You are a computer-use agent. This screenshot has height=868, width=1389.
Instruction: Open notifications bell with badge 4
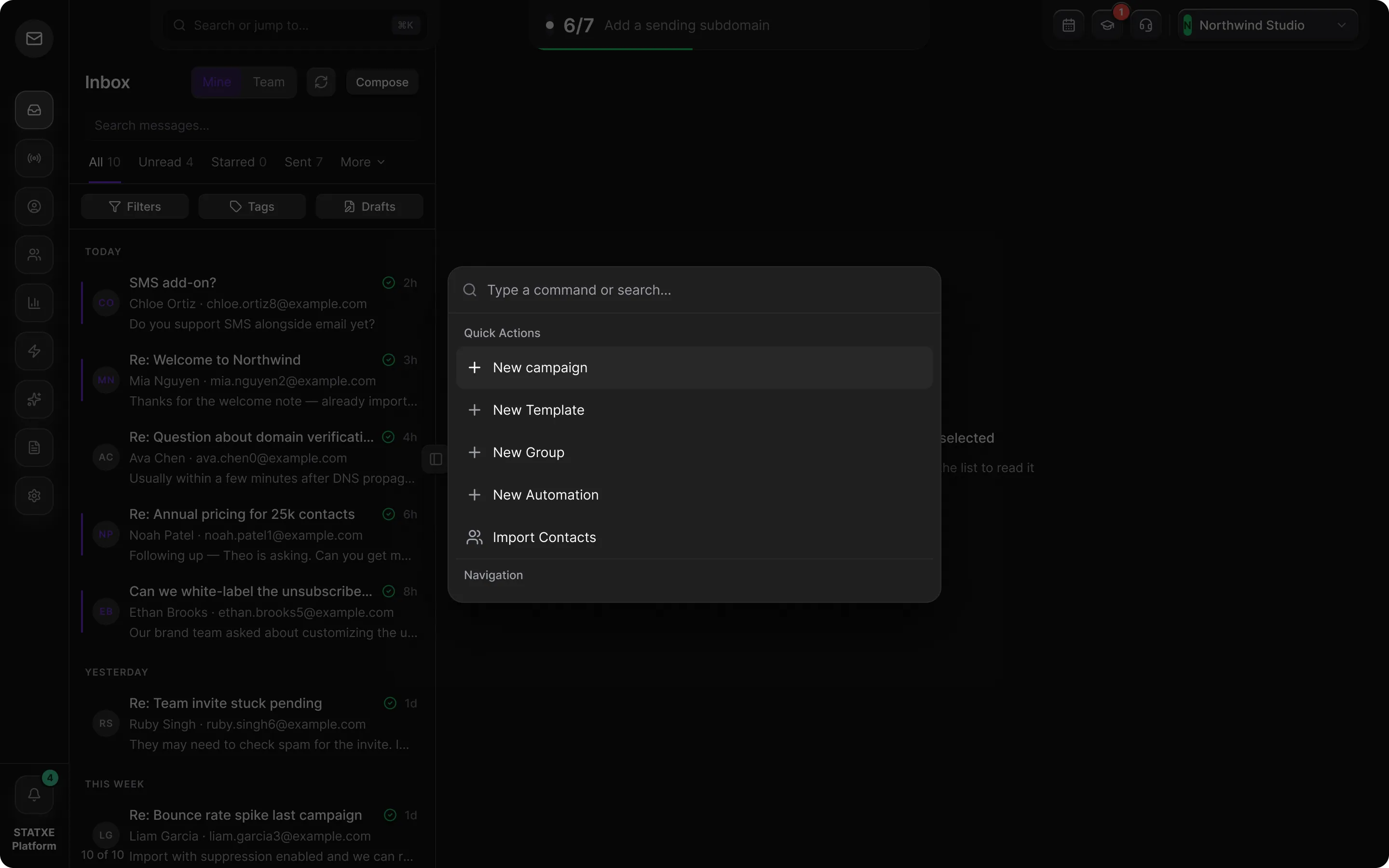point(34,795)
